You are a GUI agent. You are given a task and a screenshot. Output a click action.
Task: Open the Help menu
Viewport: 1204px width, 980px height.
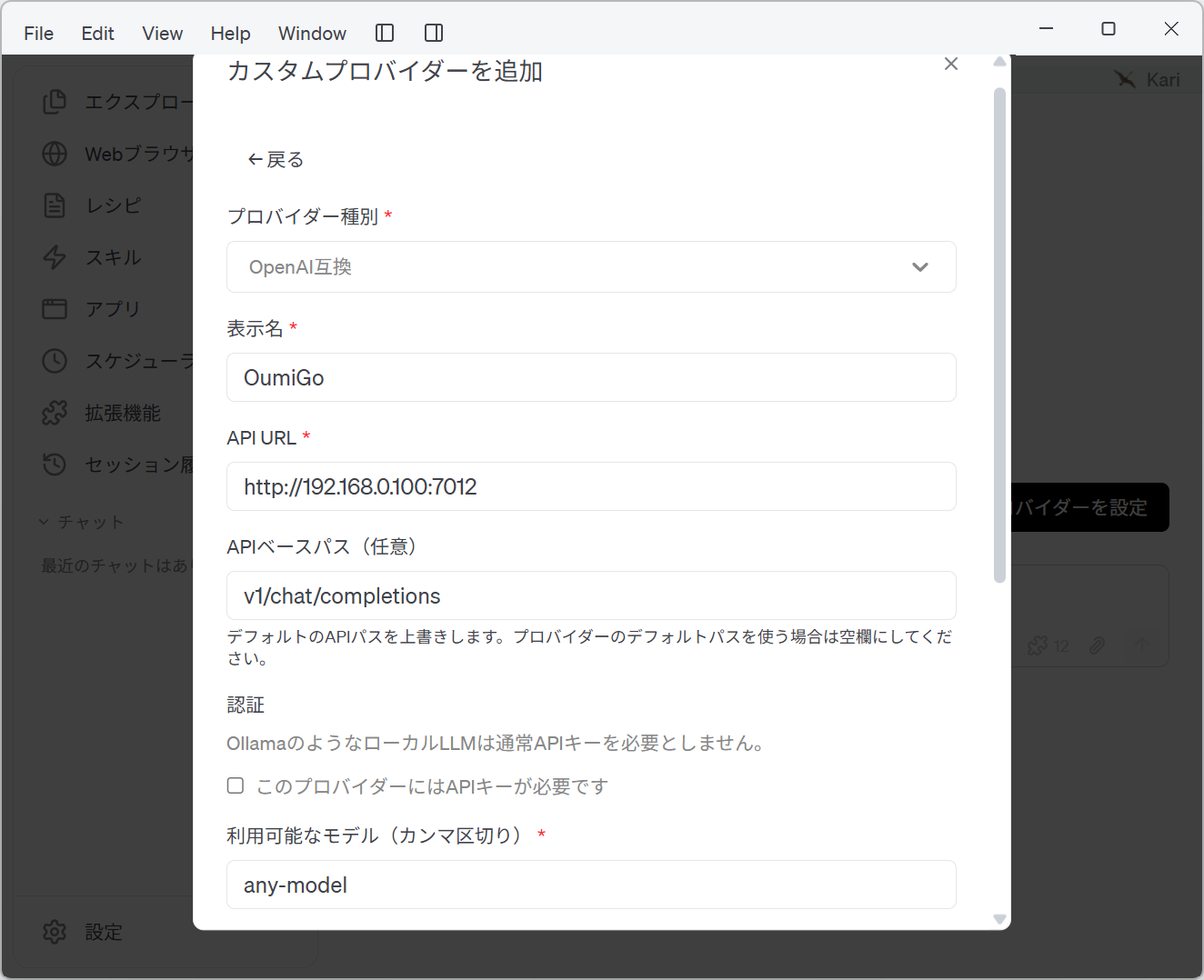point(230,34)
